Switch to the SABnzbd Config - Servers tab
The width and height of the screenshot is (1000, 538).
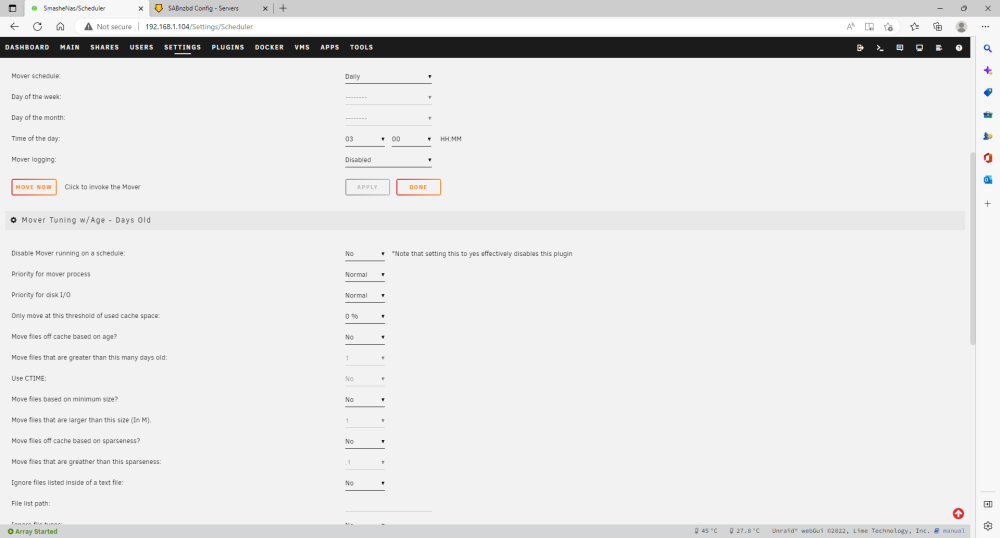(x=212, y=8)
